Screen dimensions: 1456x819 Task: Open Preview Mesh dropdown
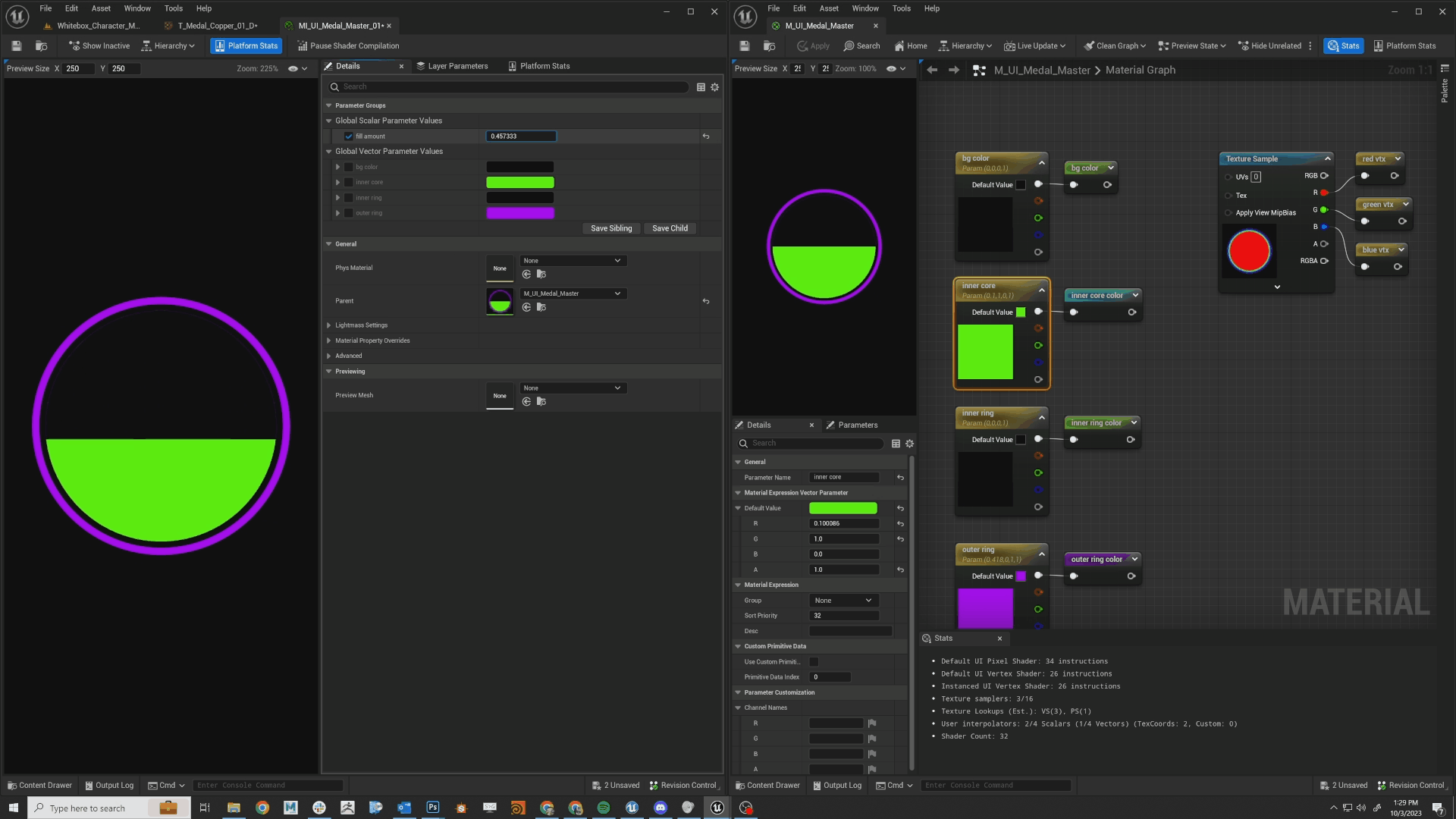tap(573, 388)
